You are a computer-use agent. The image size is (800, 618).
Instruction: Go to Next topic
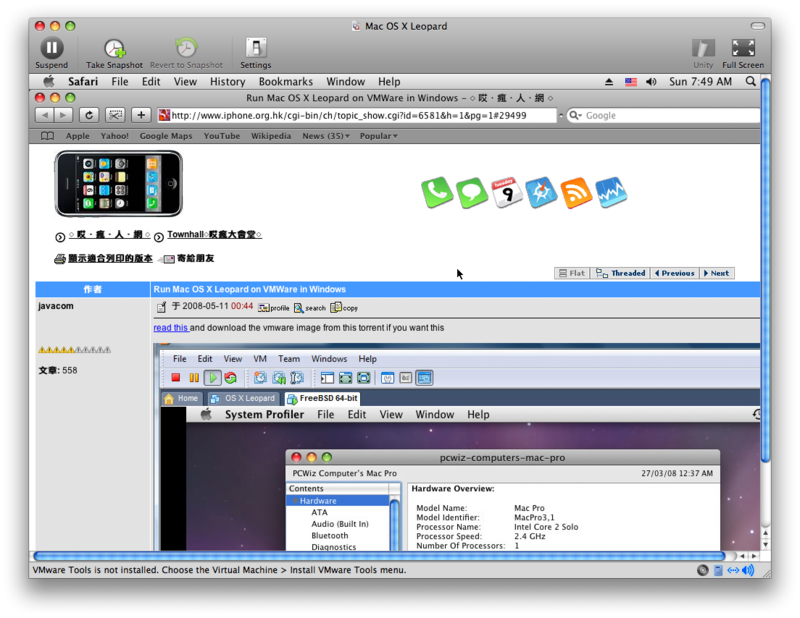coord(716,273)
